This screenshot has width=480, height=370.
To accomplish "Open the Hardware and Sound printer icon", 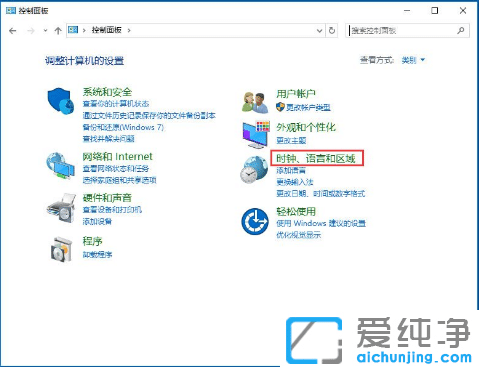I will coord(60,208).
